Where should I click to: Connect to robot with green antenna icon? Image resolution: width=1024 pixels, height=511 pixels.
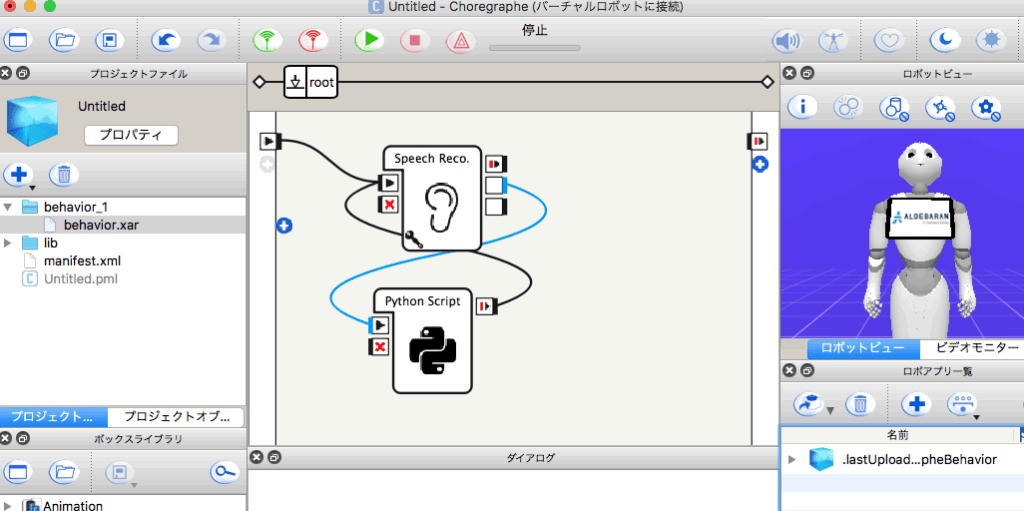point(267,41)
